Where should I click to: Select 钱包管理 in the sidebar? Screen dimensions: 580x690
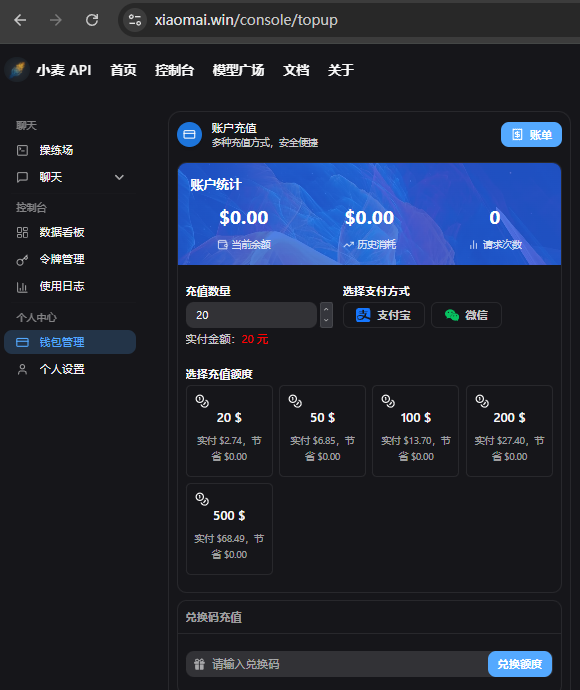(x=70, y=342)
